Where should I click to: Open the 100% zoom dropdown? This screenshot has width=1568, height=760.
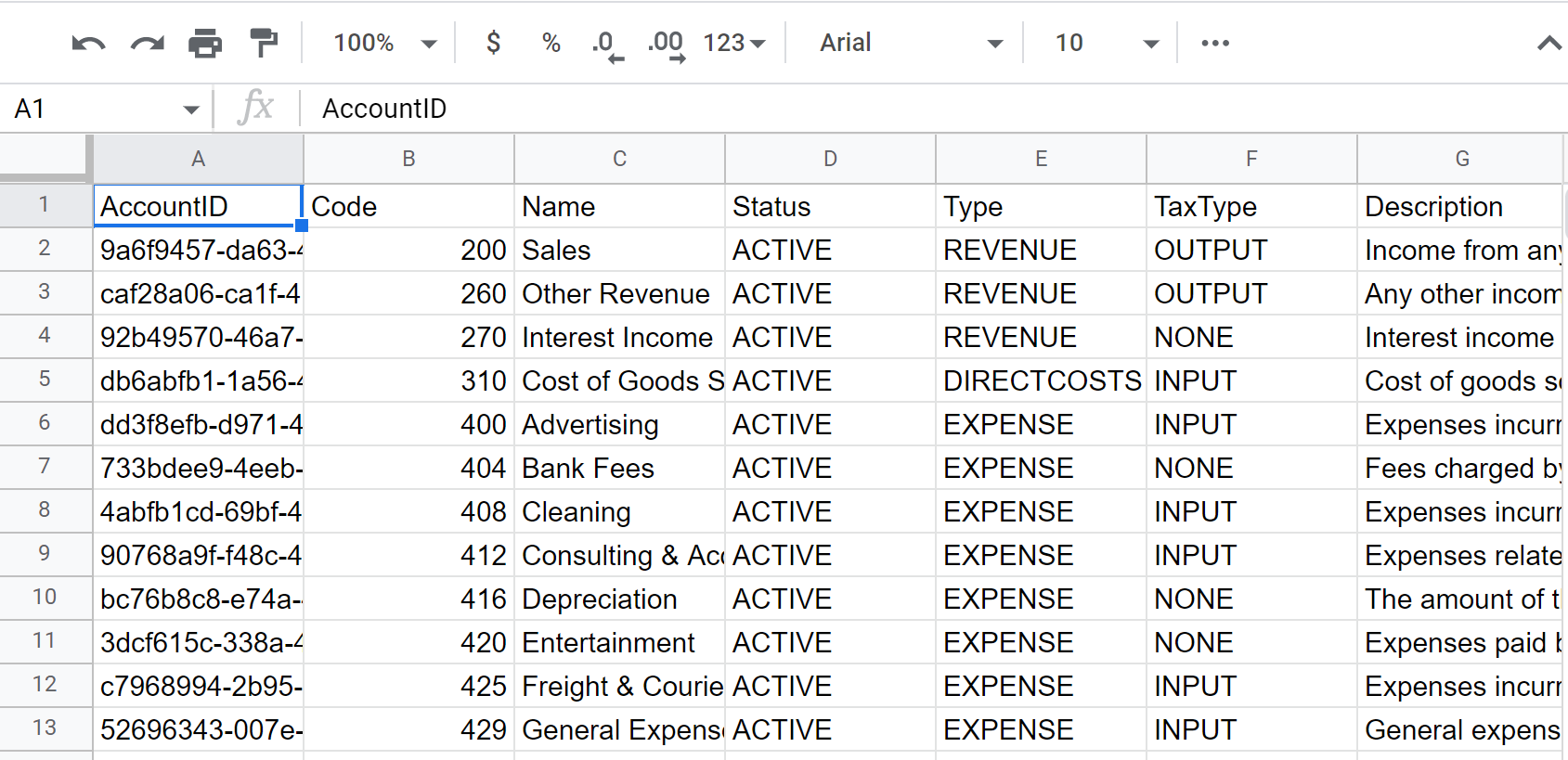[x=384, y=43]
